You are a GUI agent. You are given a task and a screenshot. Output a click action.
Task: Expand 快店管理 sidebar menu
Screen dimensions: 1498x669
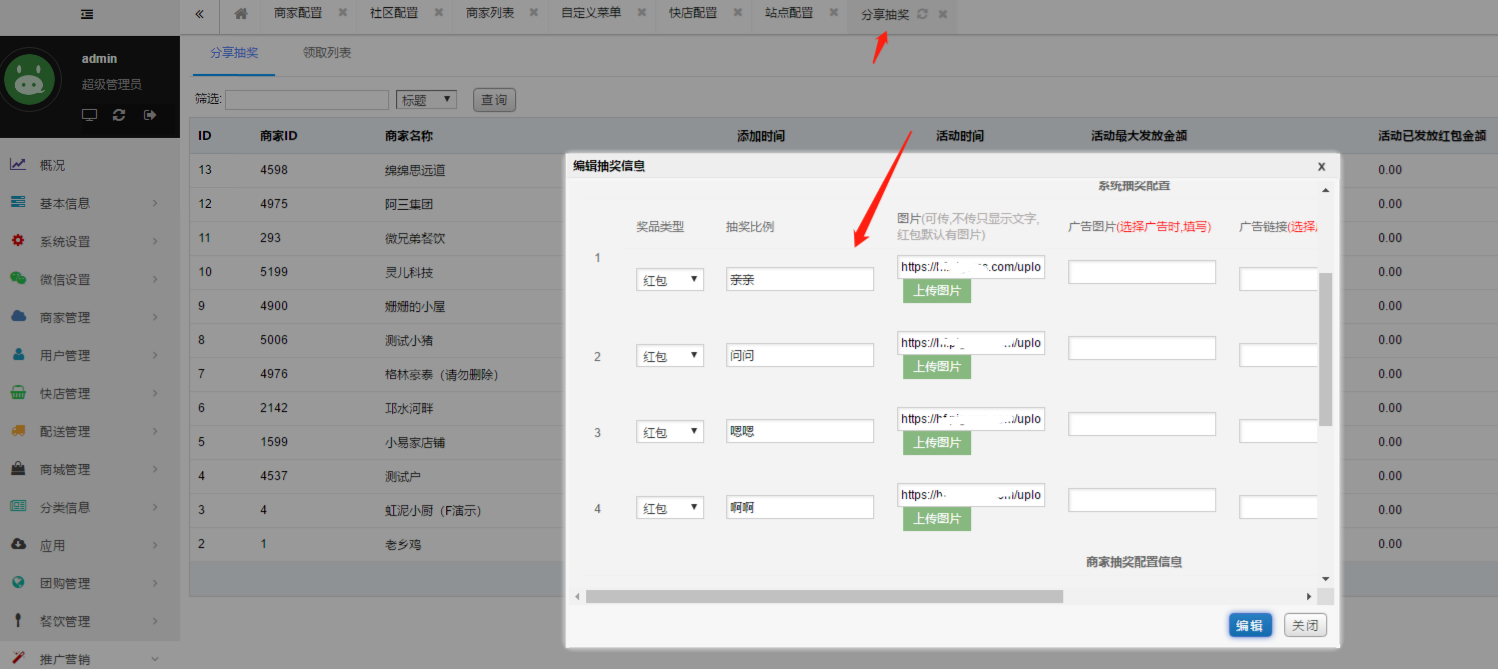[90, 393]
